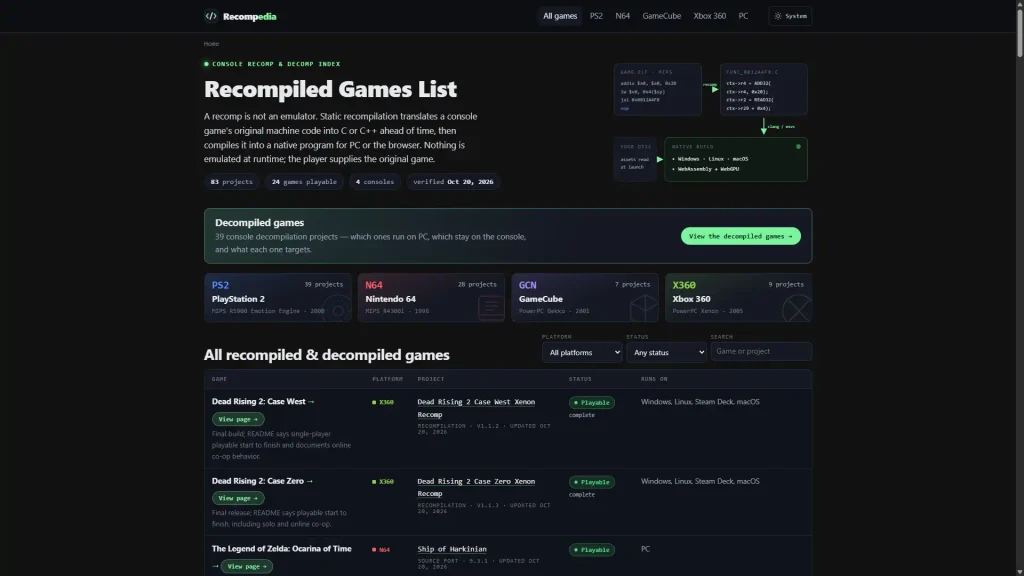
Task: Click the 4 consoles chip
Action: point(375,182)
